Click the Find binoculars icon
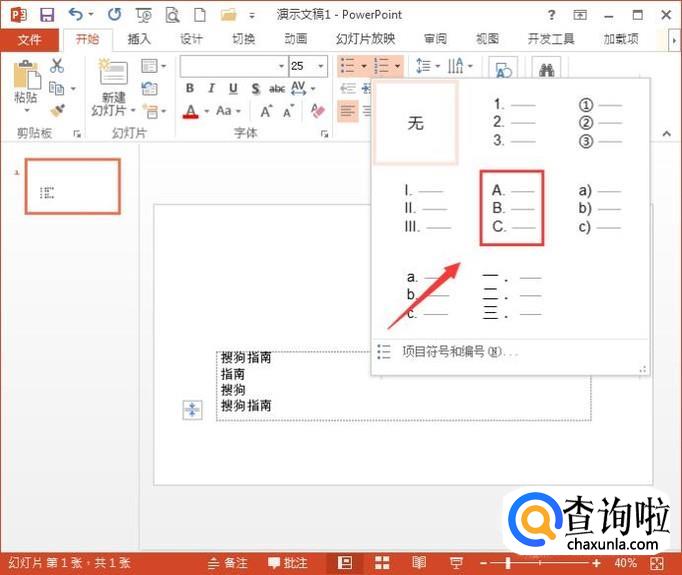This screenshot has width=682, height=575. tap(547, 70)
